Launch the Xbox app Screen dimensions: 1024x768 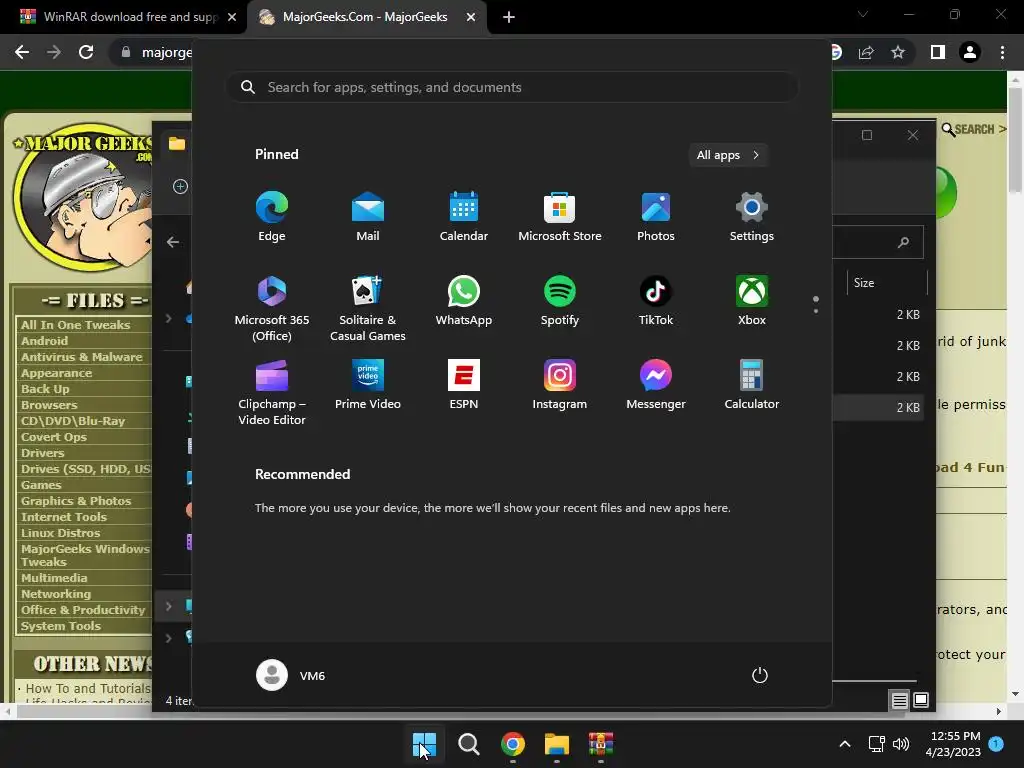point(752,300)
